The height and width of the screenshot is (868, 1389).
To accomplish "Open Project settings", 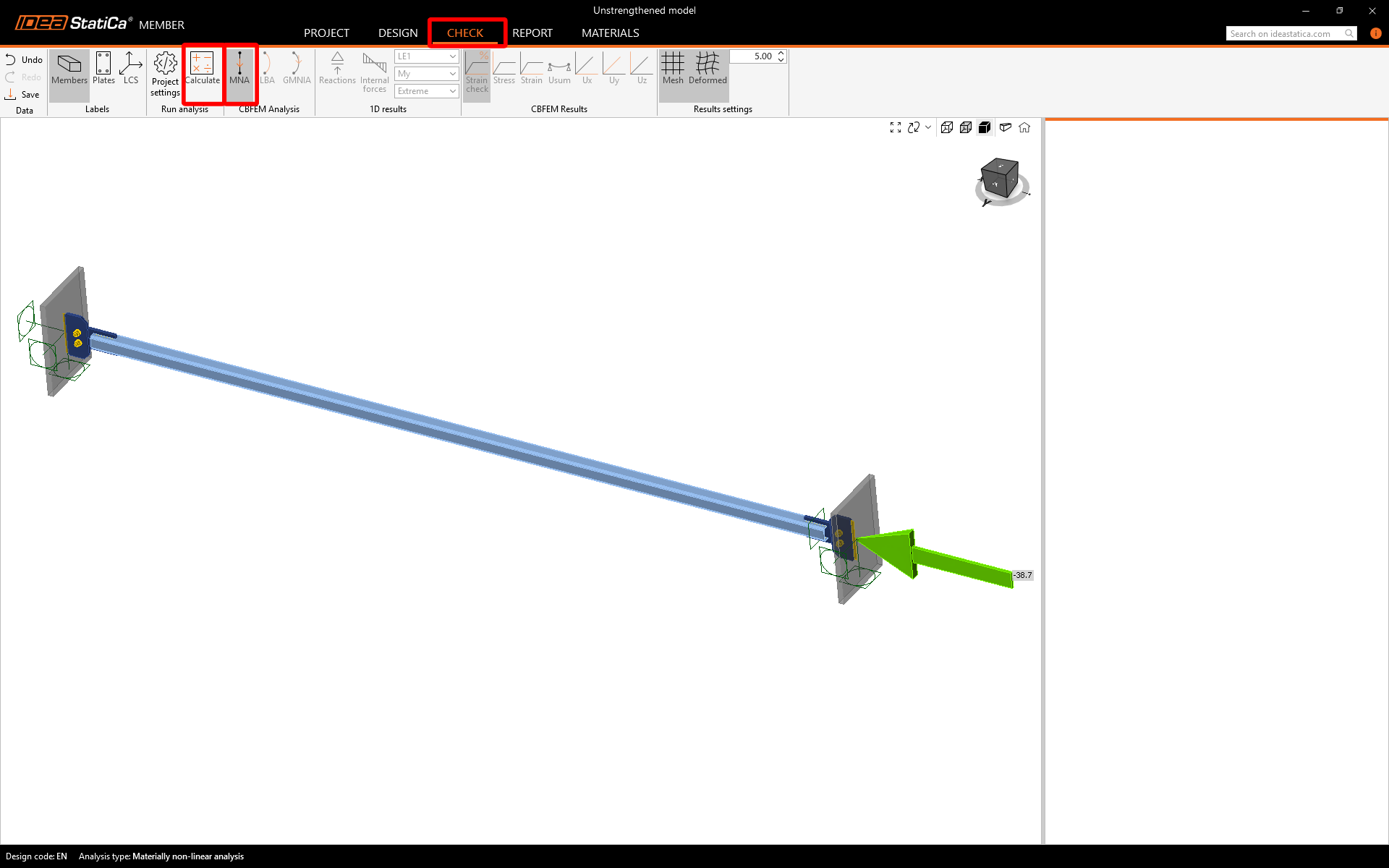I will click(x=165, y=73).
